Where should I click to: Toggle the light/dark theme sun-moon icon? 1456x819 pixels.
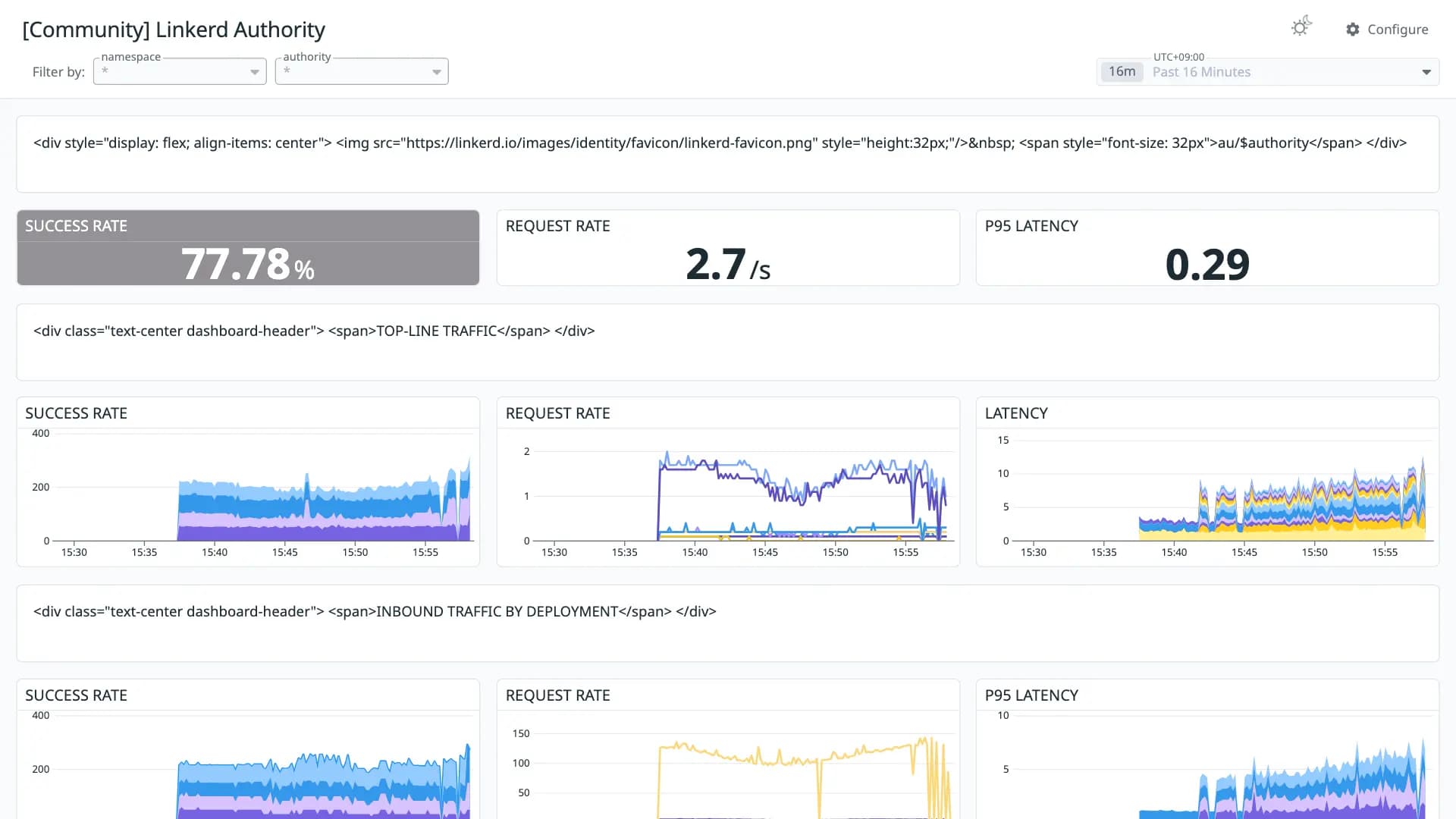(x=1301, y=27)
